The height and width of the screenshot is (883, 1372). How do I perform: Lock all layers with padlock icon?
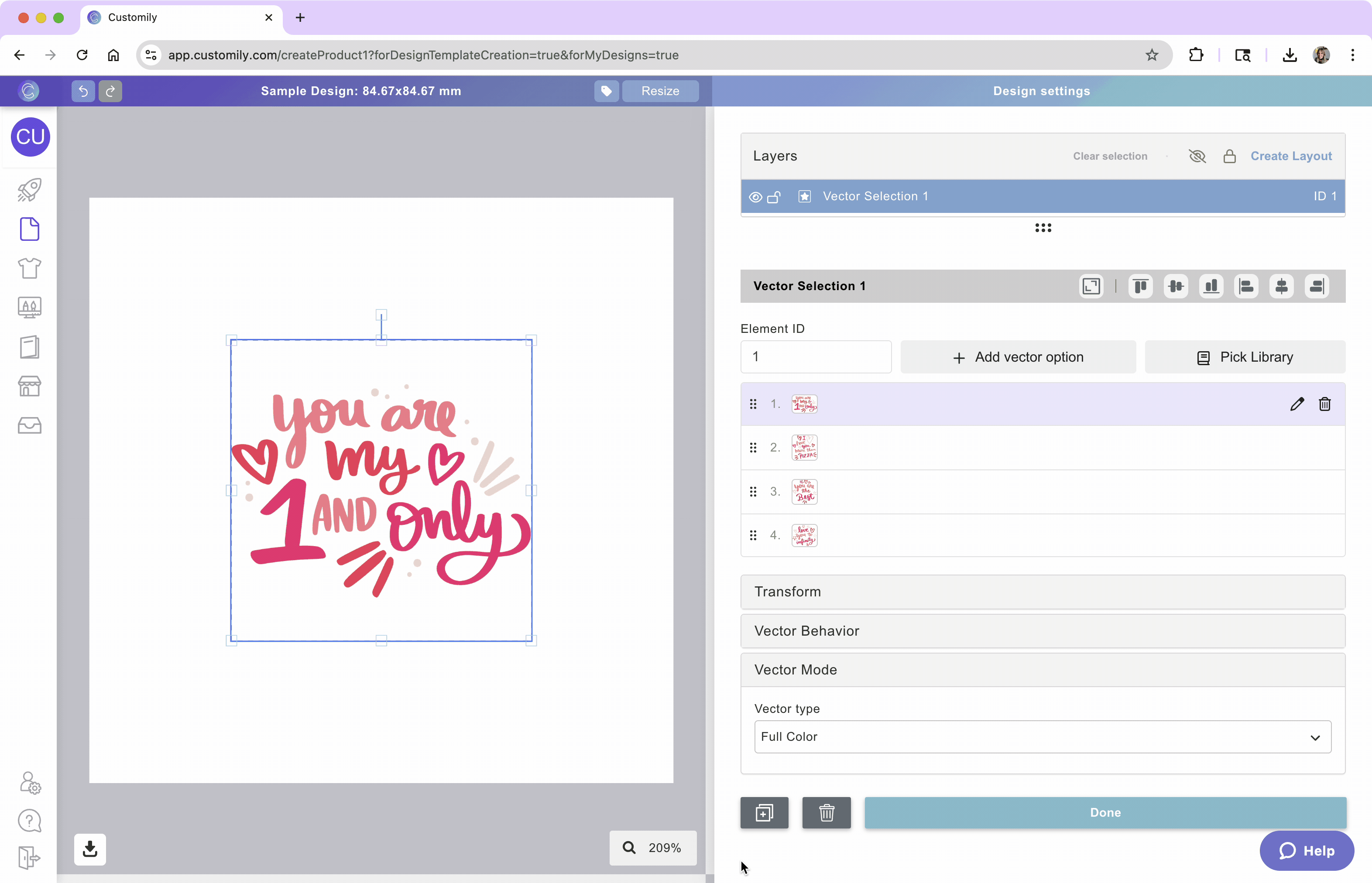[x=1229, y=156]
